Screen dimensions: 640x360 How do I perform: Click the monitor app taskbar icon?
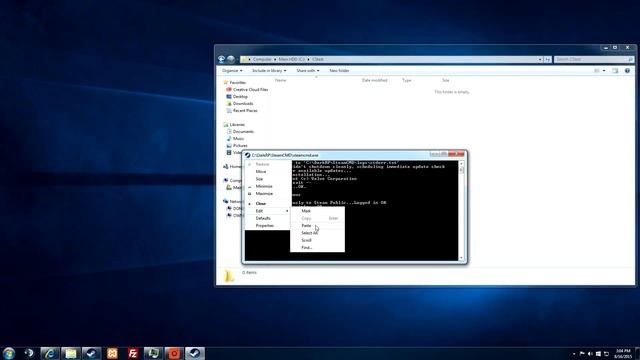[x=153, y=353]
